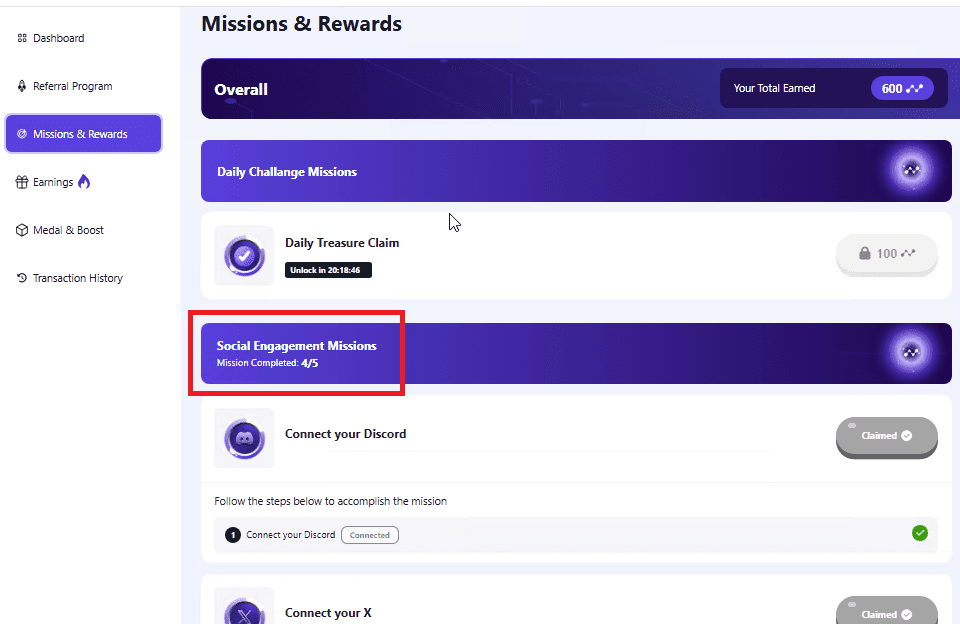Viewport: 960px width, 624px height.
Task: Click the Claimed button for Connect your X
Action: [887, 612]
